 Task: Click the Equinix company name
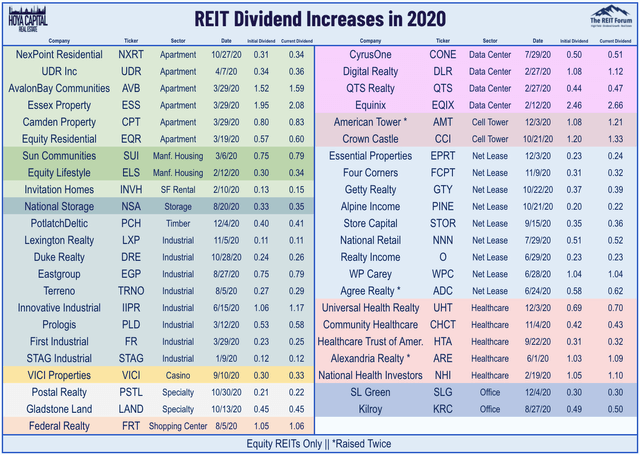(x=370, y=105)
